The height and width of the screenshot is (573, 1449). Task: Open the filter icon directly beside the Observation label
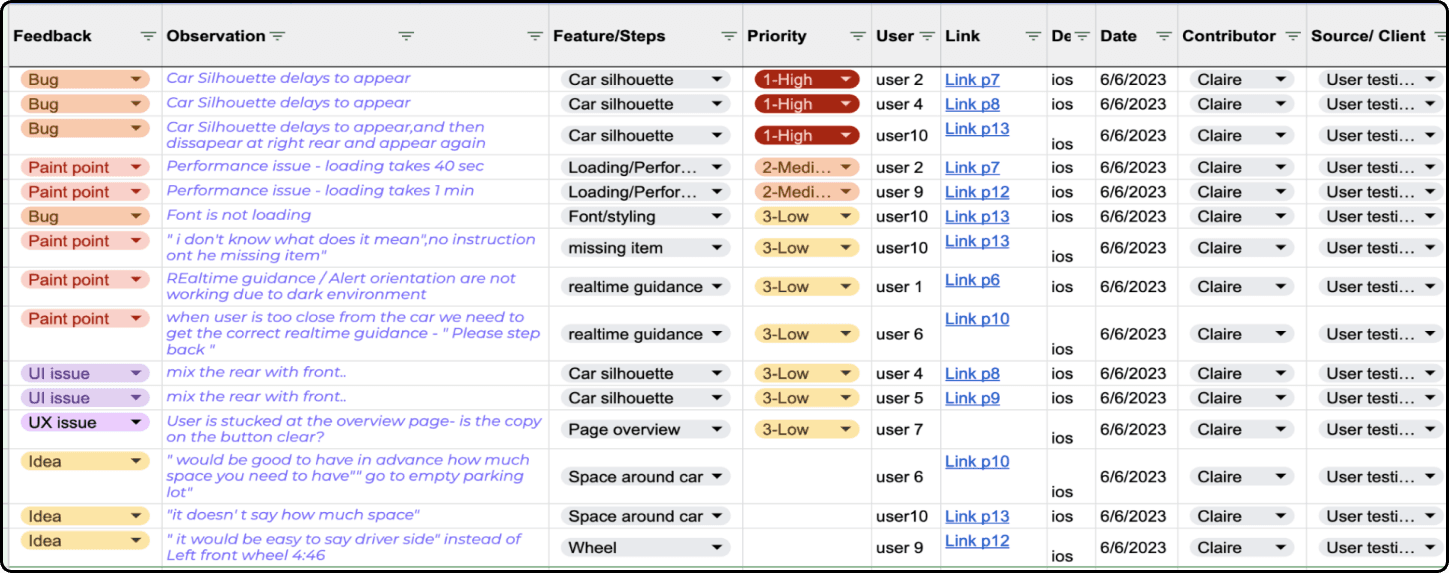tap(277, 36)
